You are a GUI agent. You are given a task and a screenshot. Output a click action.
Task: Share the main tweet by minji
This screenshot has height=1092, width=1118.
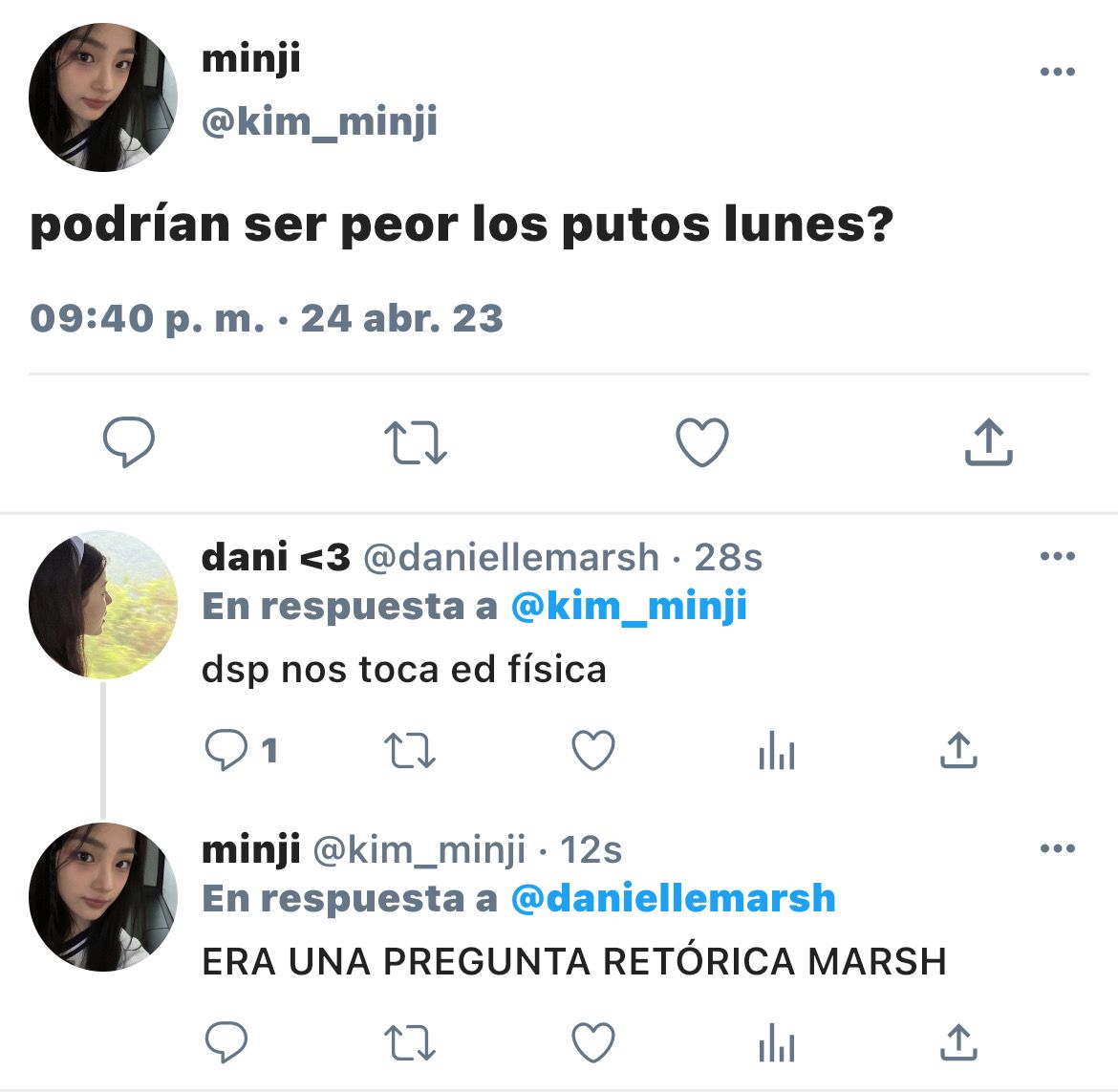989,442
